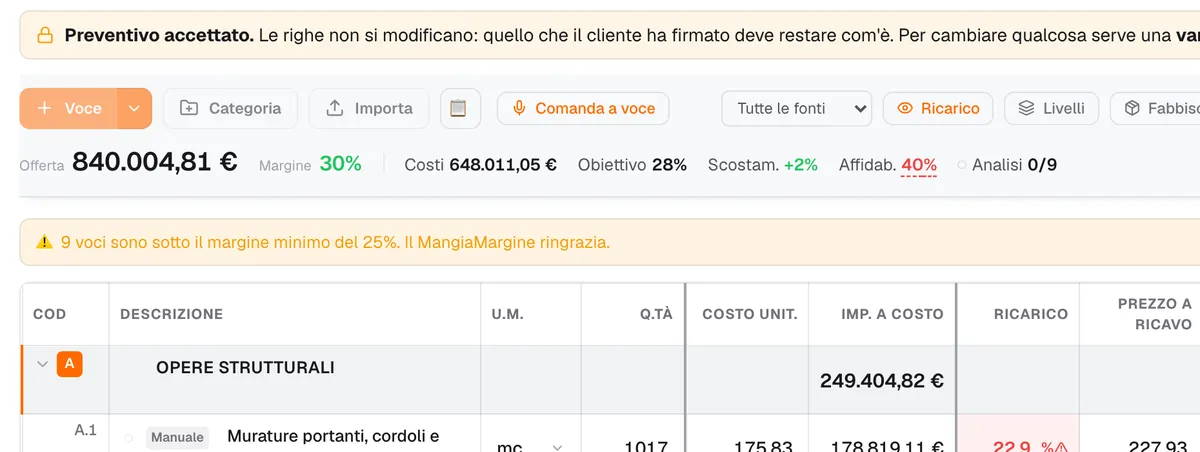Click the Affidab. 40% indicator
The width and height of the screenshot is (1200, 452).
pos(888,164)
